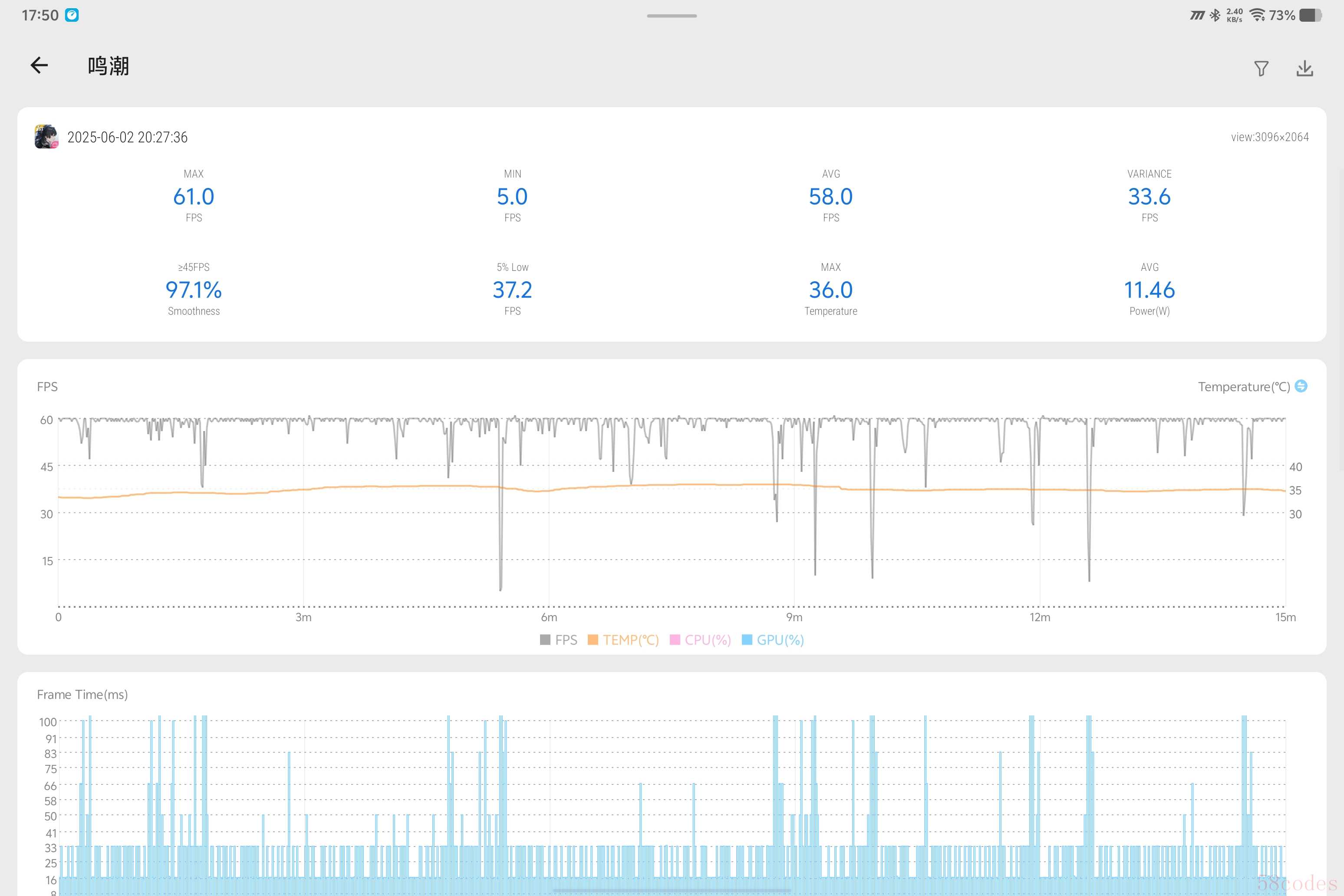Click the timer app status icon
The image size is (1344, 896).
pos(72,15)
